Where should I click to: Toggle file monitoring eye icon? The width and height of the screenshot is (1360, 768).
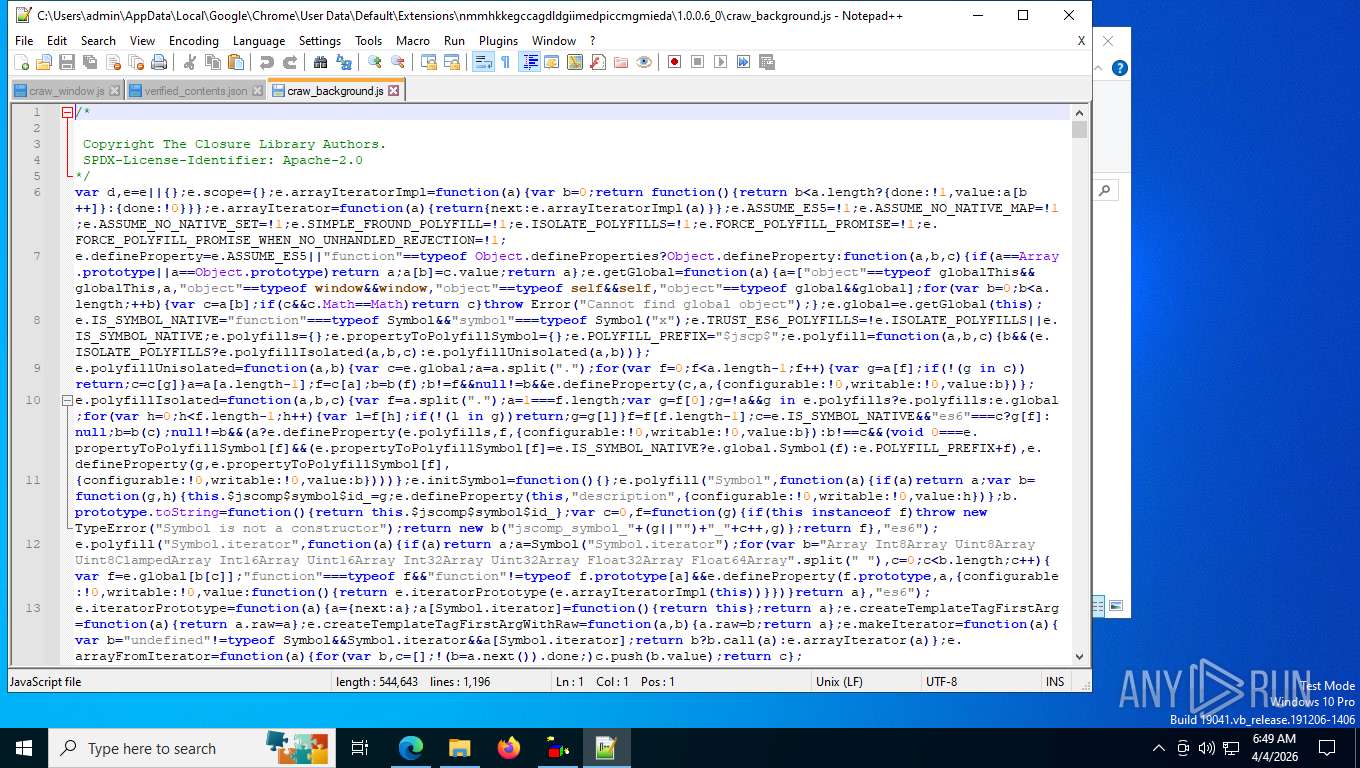[643, 62]
